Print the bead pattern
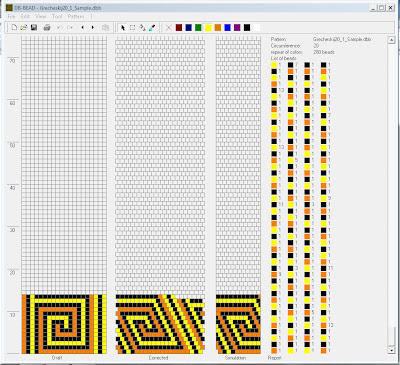Screen dimensions: 400x365 (x=47, y=28)
